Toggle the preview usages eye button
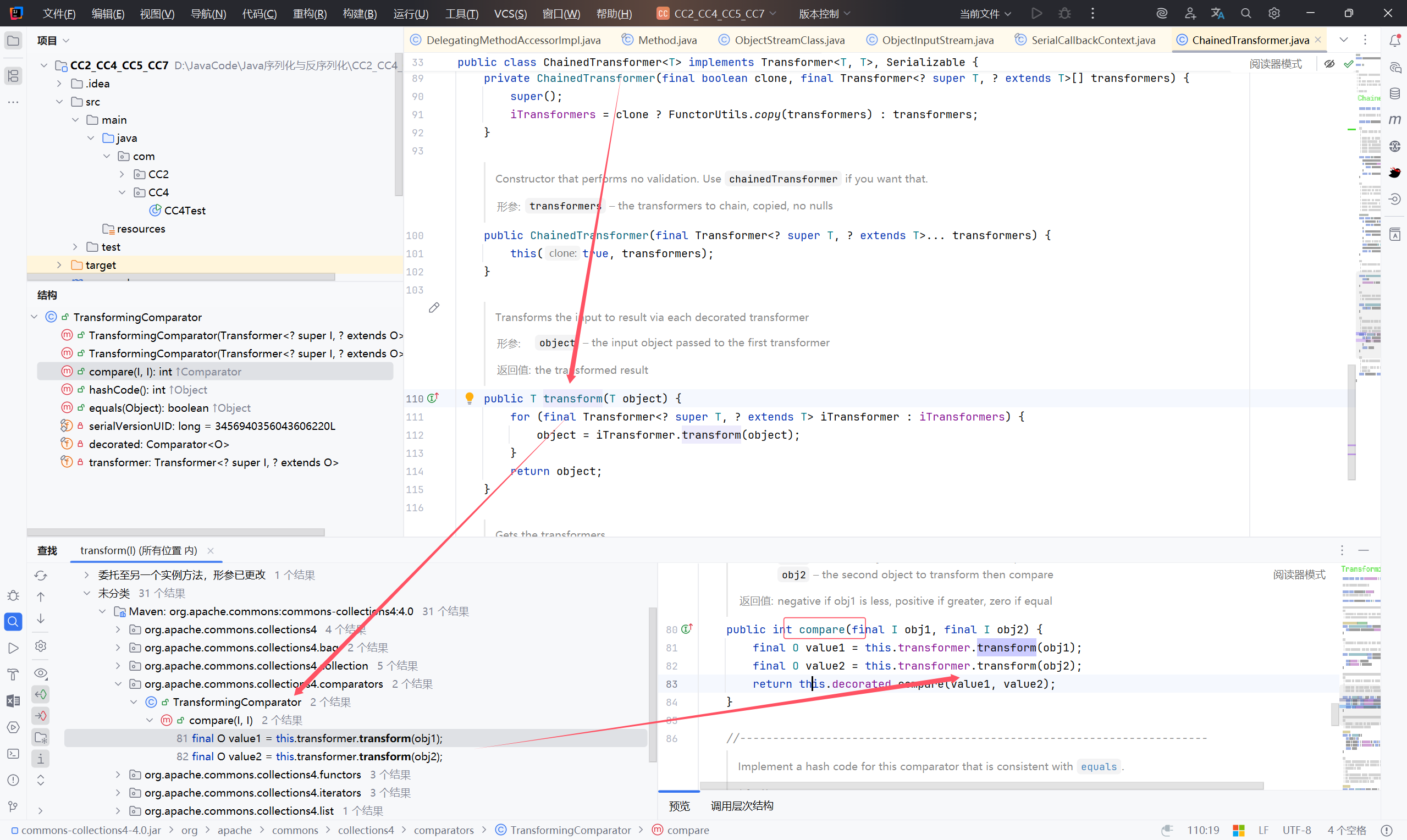Image resolution: width=1407 pixels, height=840 pixels. click(41, 673)
